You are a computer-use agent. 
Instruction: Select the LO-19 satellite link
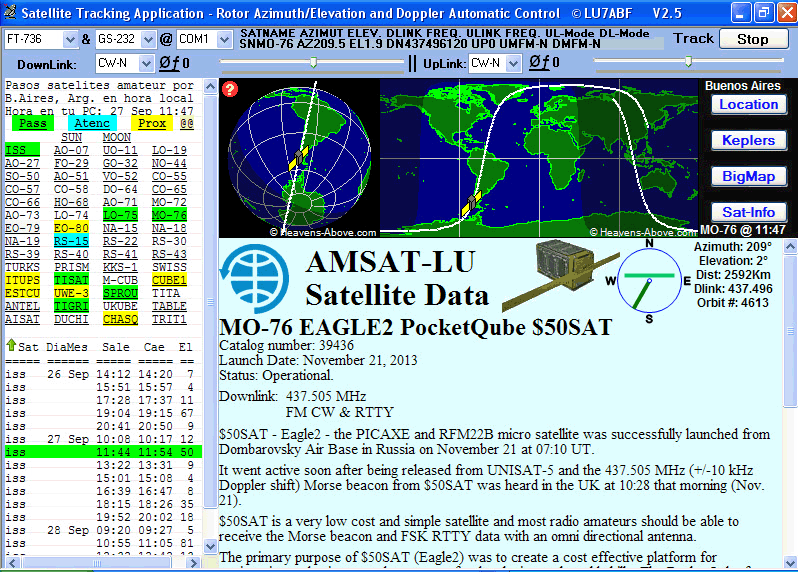click(169, 150)
